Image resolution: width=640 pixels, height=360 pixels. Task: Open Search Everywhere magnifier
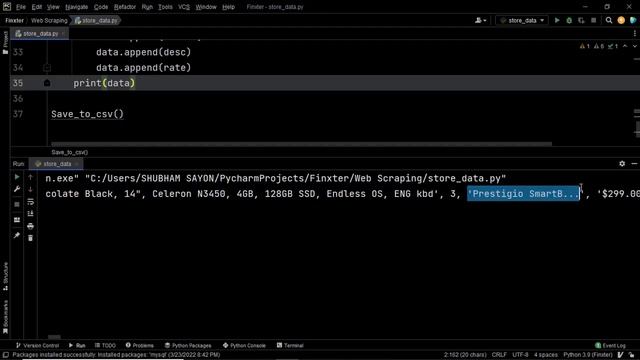coord(609,20)
